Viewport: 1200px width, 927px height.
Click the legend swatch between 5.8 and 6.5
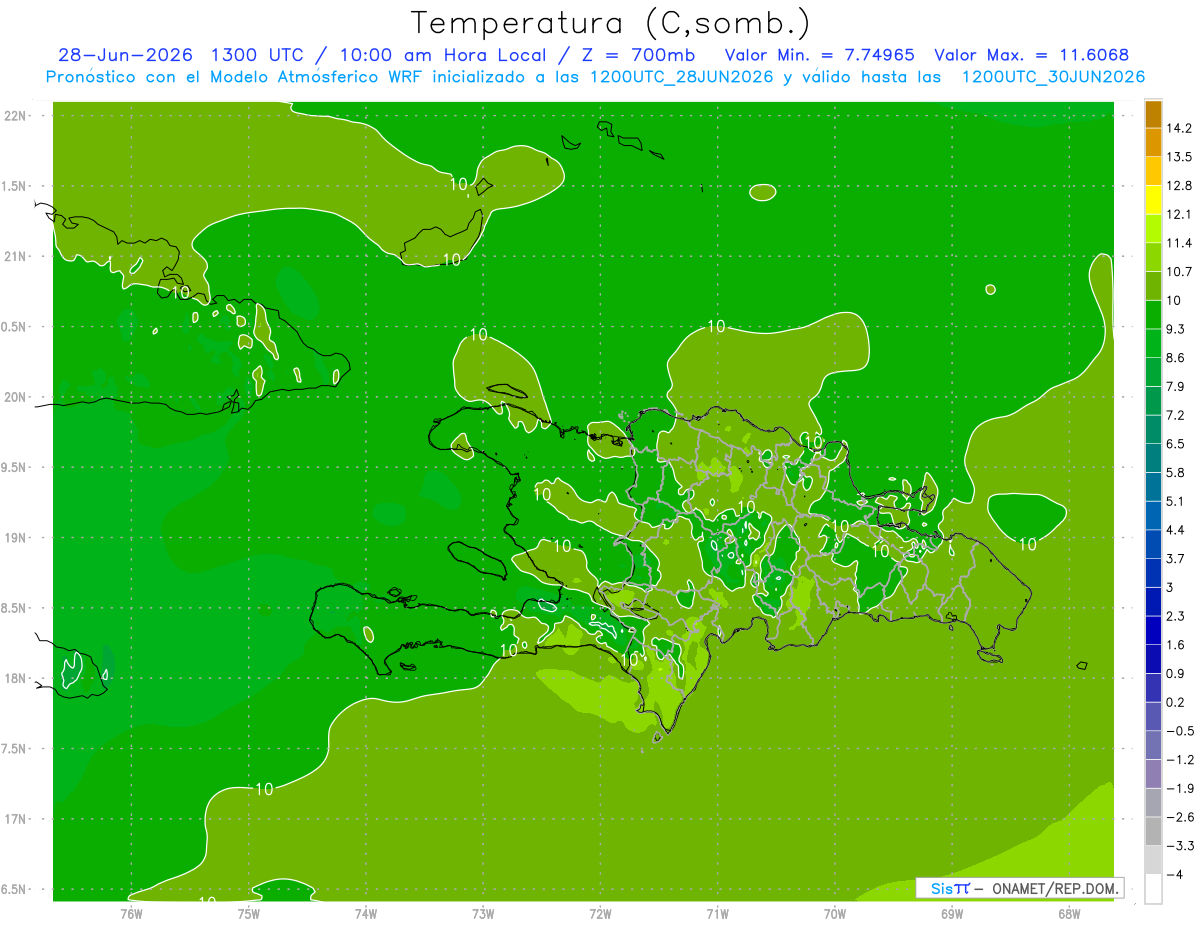1153,458
